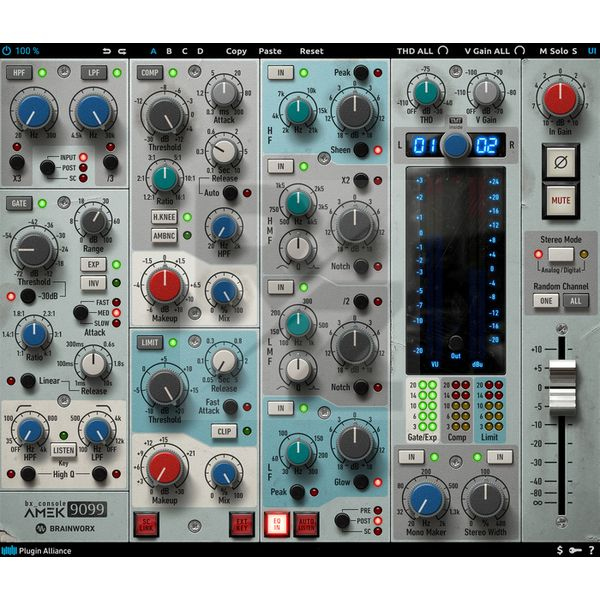This screenshot has width=600, height=600.
Task: Click the power bypass icon
Action: [7, 51]
